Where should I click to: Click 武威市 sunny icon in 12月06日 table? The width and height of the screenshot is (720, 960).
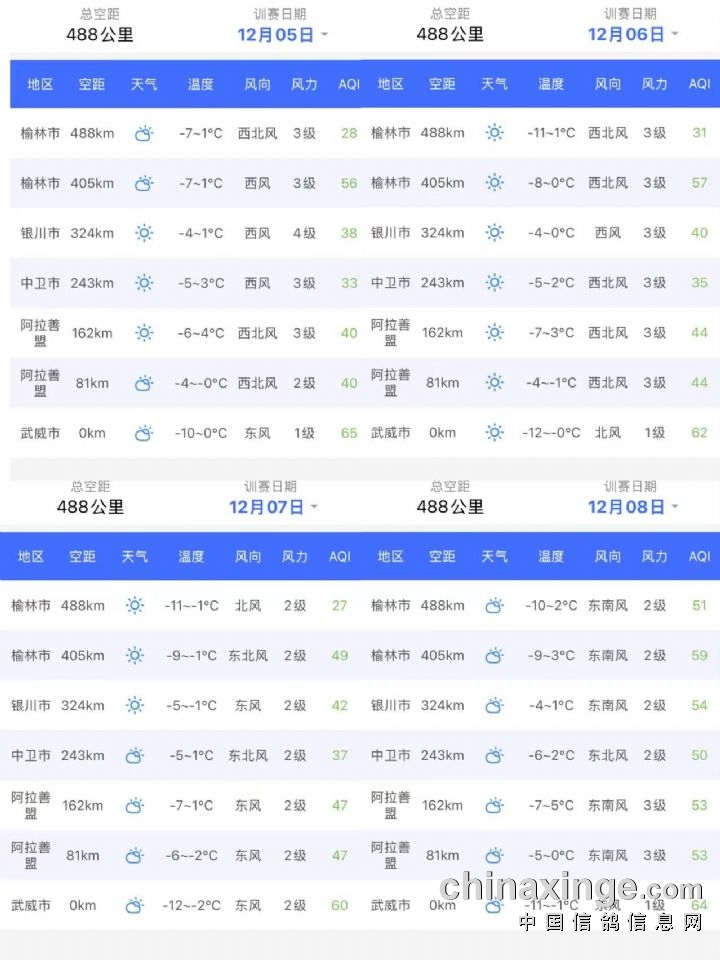494,433
